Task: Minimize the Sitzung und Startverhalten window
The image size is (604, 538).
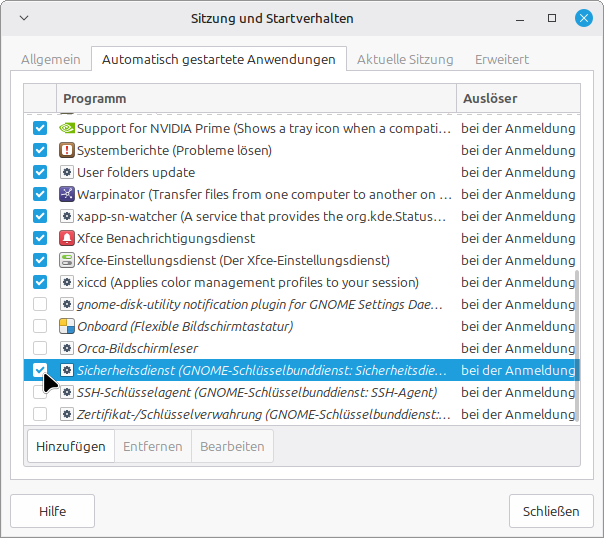Action: click(520, 18)
